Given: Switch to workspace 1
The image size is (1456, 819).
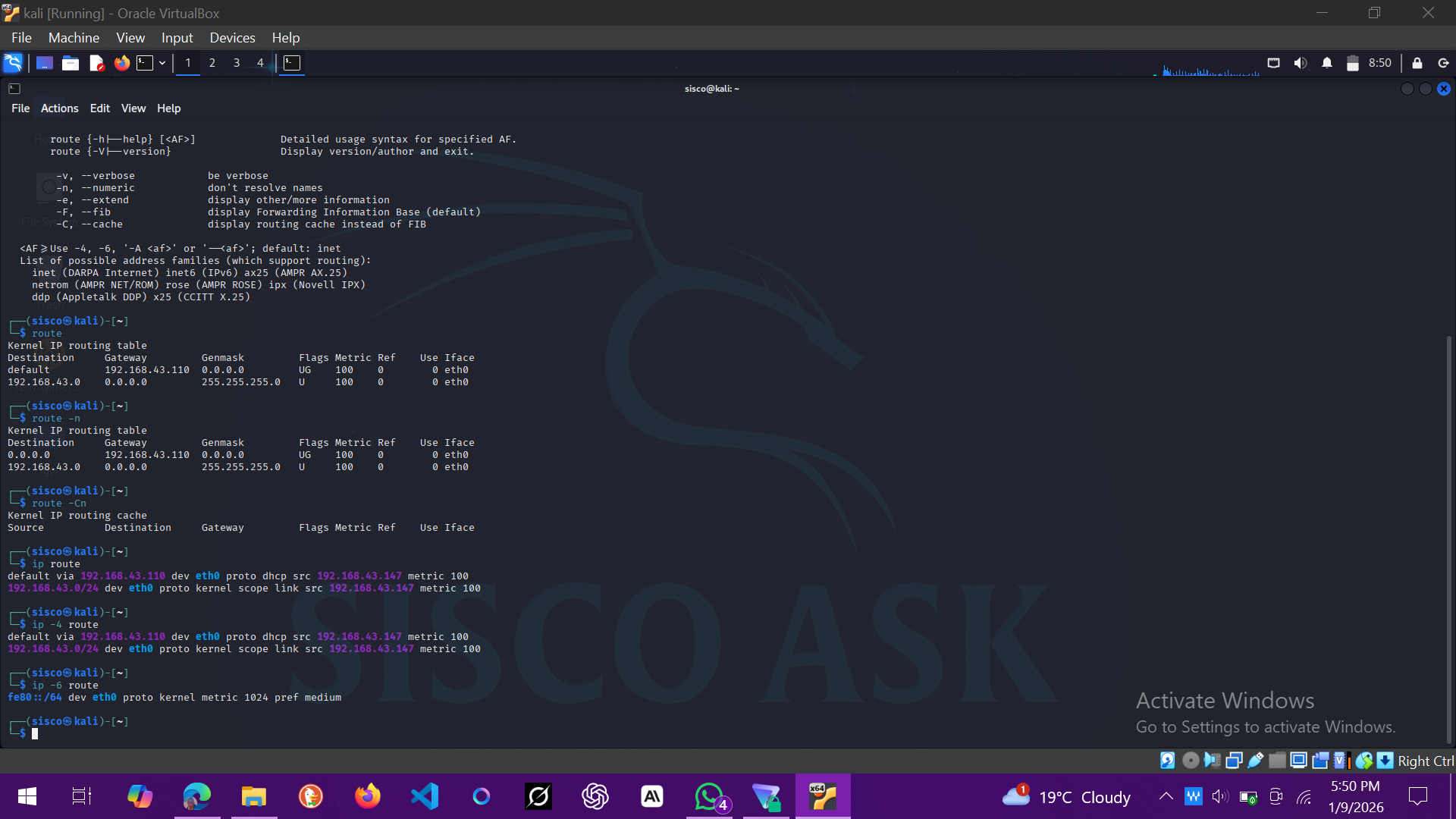Looking at the screenshot, I should [x=188, y=63].
